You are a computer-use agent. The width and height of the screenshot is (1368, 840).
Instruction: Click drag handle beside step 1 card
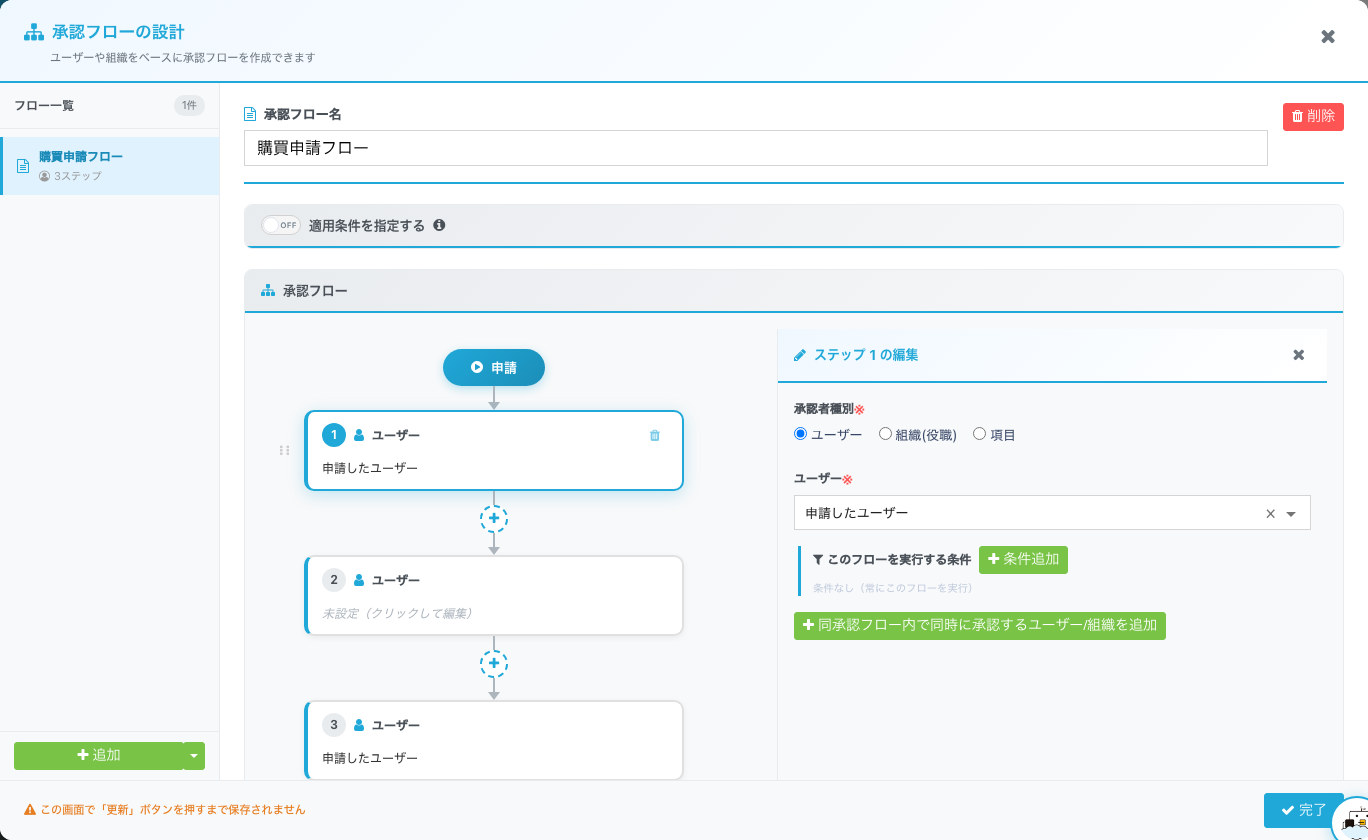[284, 451]
